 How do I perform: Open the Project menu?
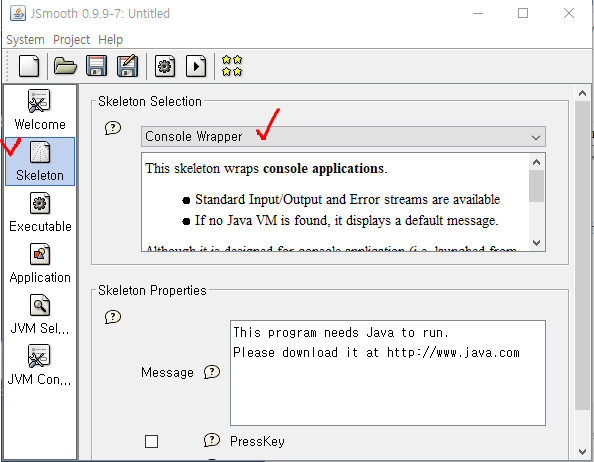pyautogui.click(x=71, y=39)
